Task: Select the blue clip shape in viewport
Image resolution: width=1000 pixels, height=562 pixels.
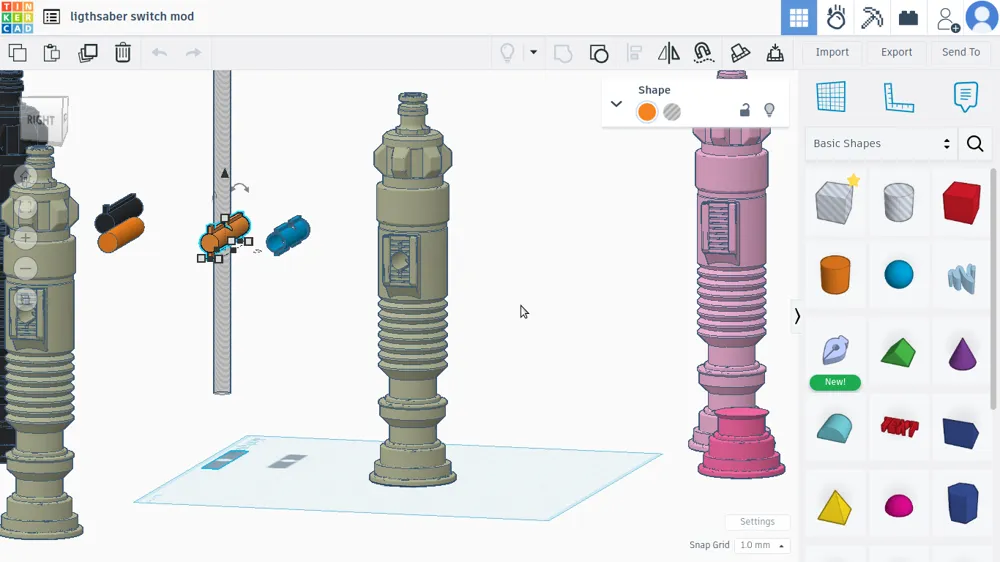Action: coord(288,235)
